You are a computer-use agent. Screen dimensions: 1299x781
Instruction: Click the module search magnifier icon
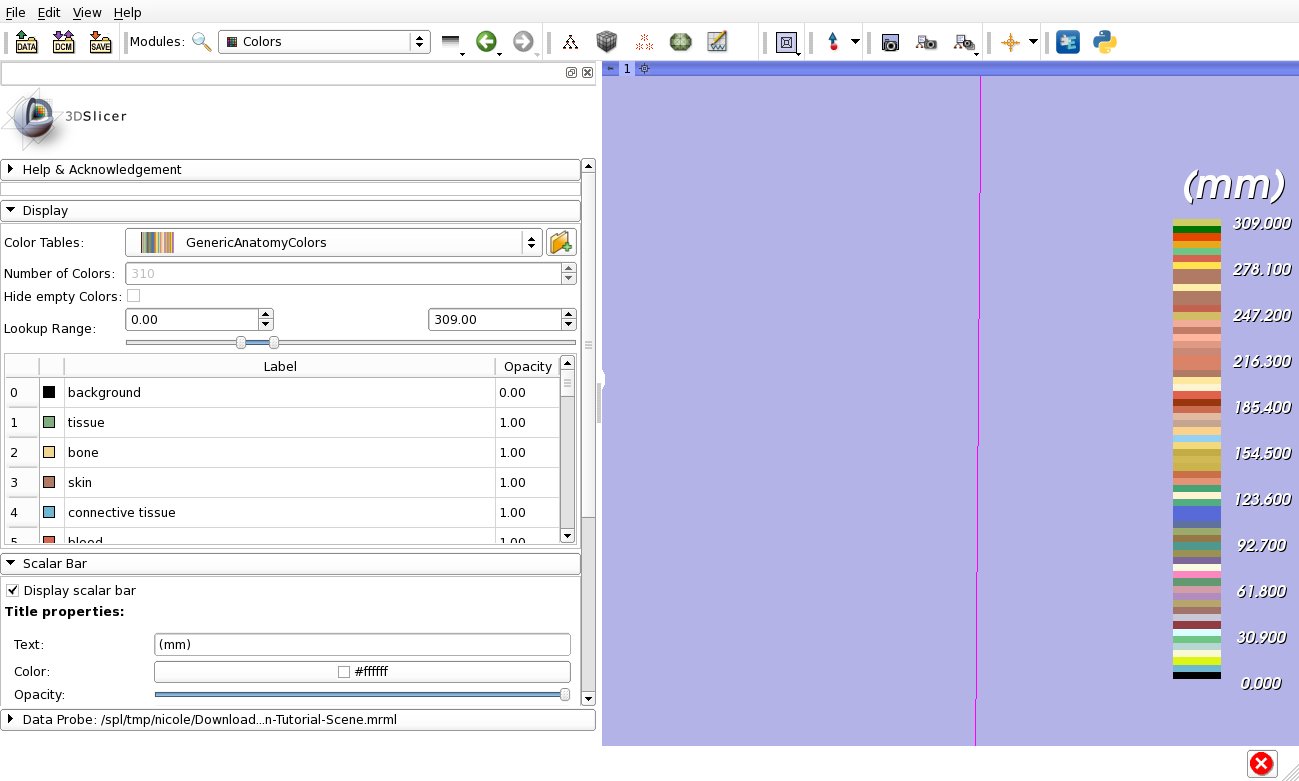[202, 42]
